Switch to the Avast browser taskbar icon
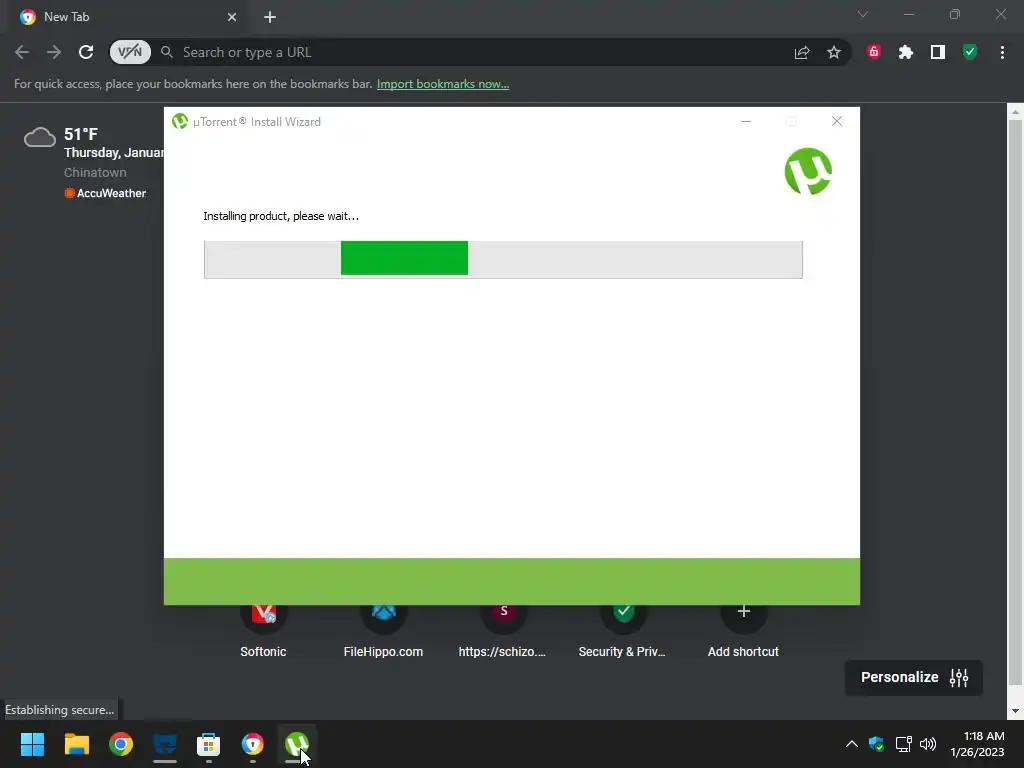The width and height of the screenshot is (1024, 768). (x=253, y=744)
